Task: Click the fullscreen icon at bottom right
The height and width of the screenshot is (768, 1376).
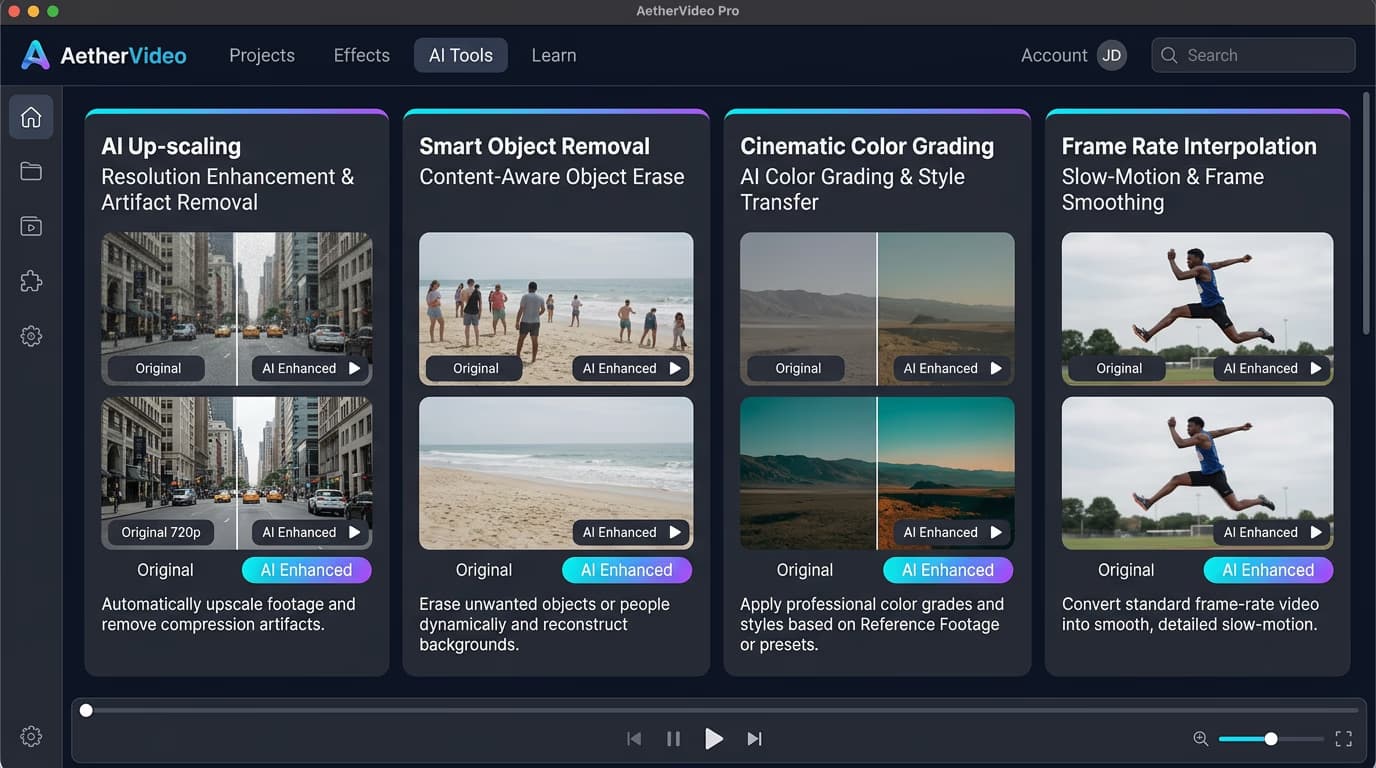Action: coord(1343,739)
